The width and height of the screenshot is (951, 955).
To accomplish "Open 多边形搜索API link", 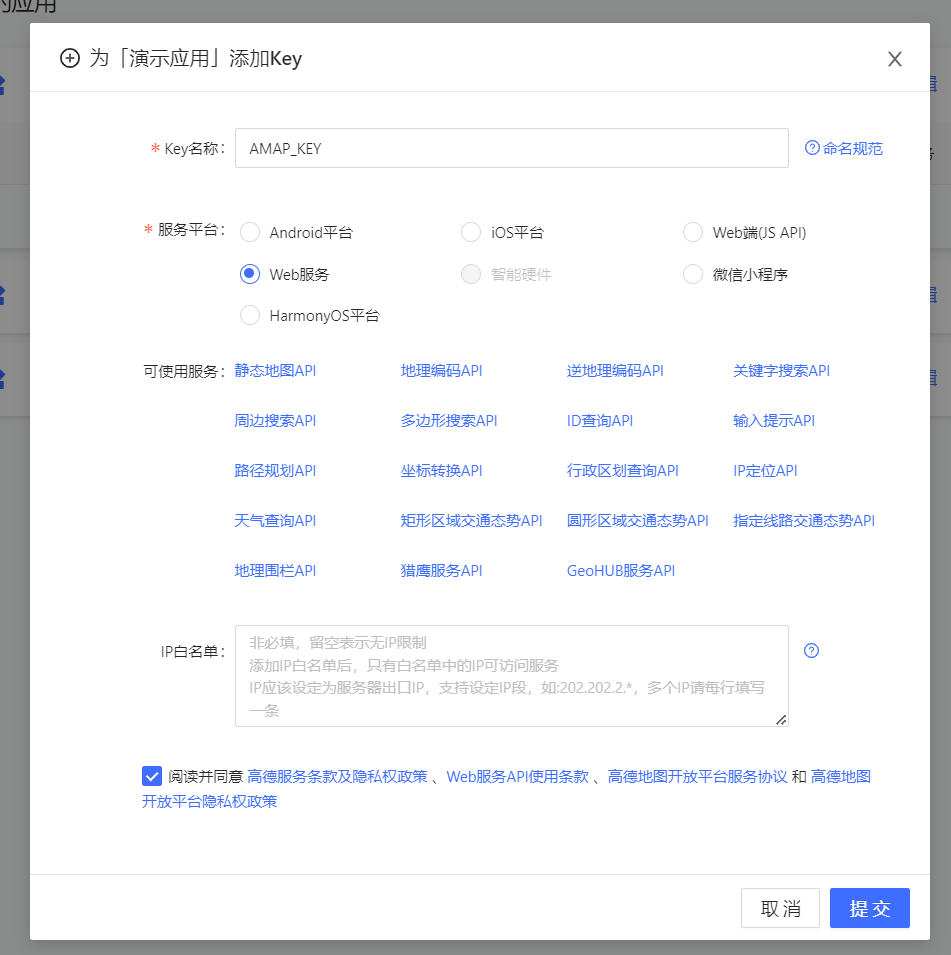I will click(x=449, y=420).
